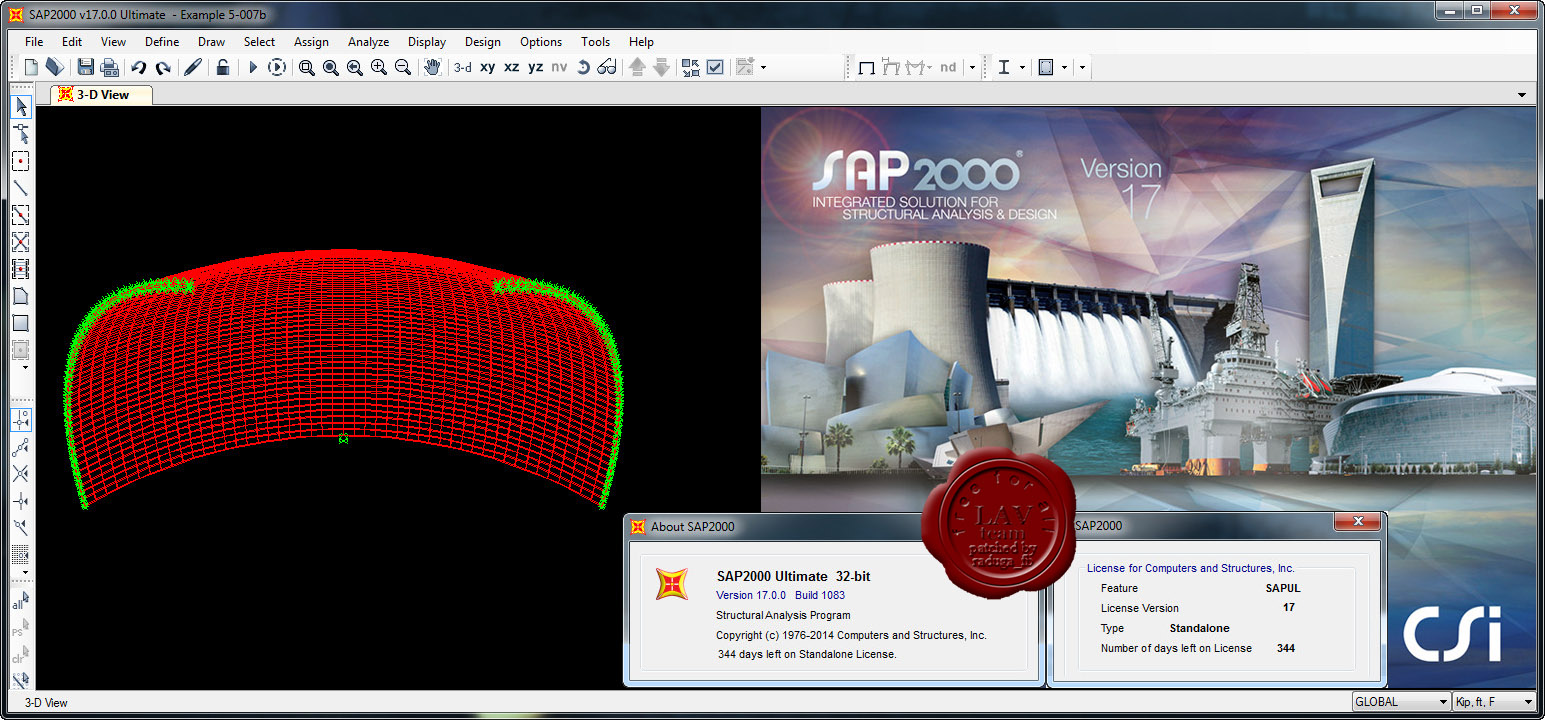The height and width of the screenshot is (720, 1545).
Task: Select Quick Draw Secondary Beams tool
Action: tap(20, 269)
